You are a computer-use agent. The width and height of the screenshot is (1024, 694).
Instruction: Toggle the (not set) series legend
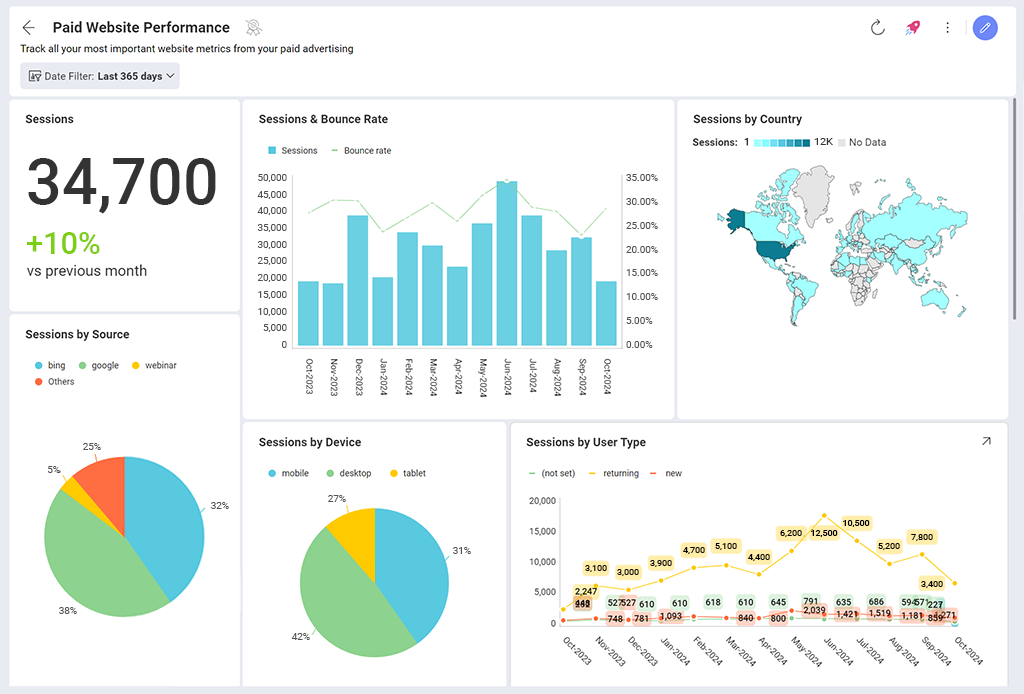click(552, 473)
